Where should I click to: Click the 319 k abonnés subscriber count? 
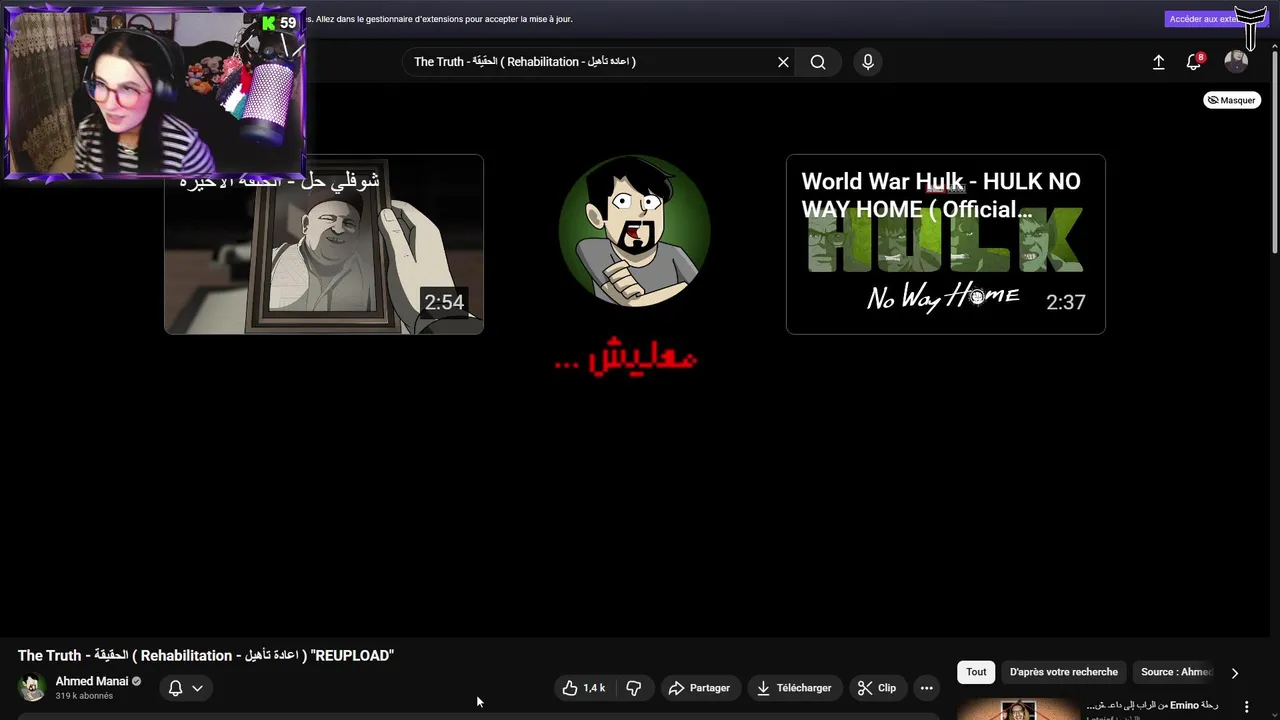click(x=84, y=696)
